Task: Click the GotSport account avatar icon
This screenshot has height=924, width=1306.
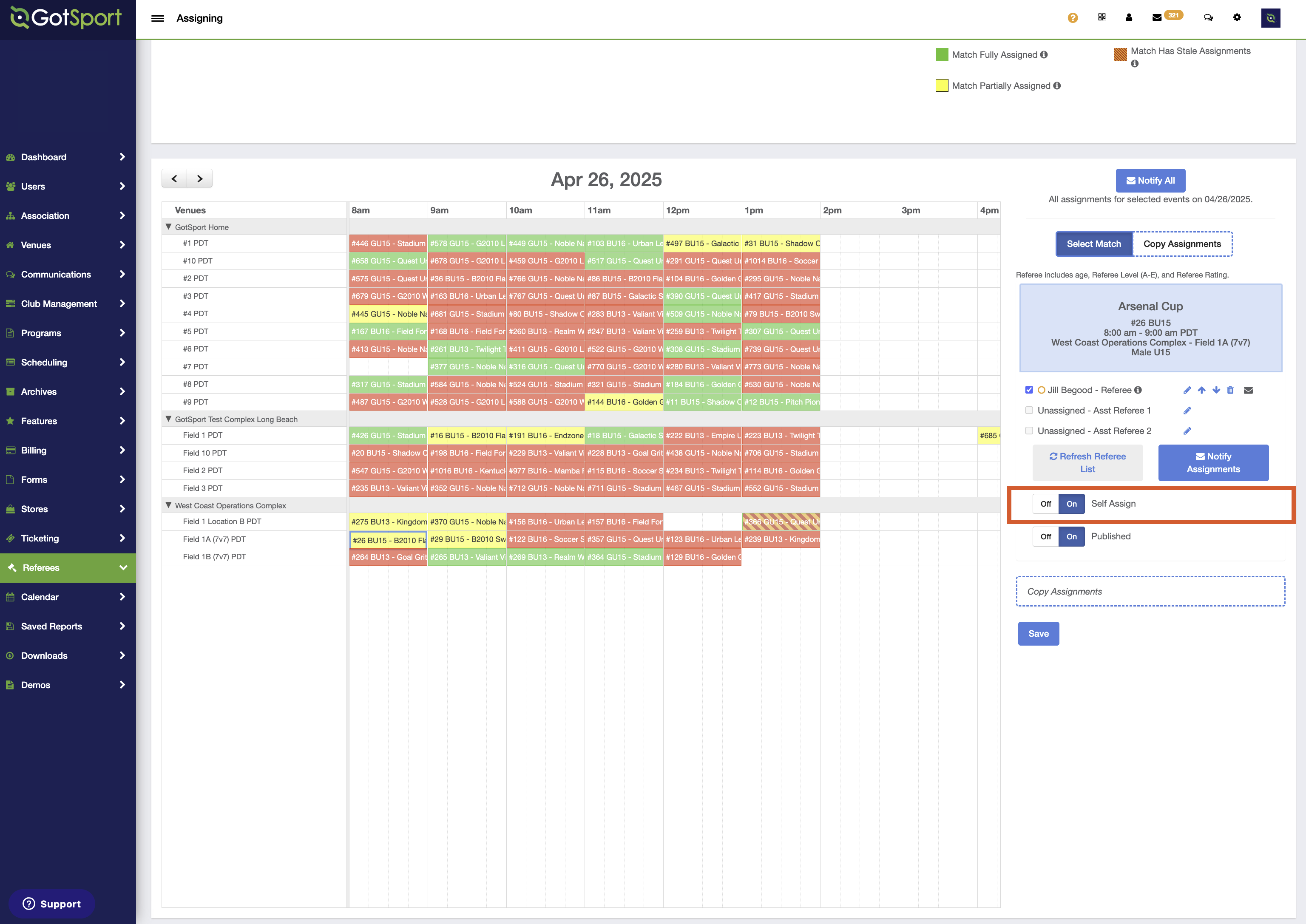Action: (x=1271, y=17)
